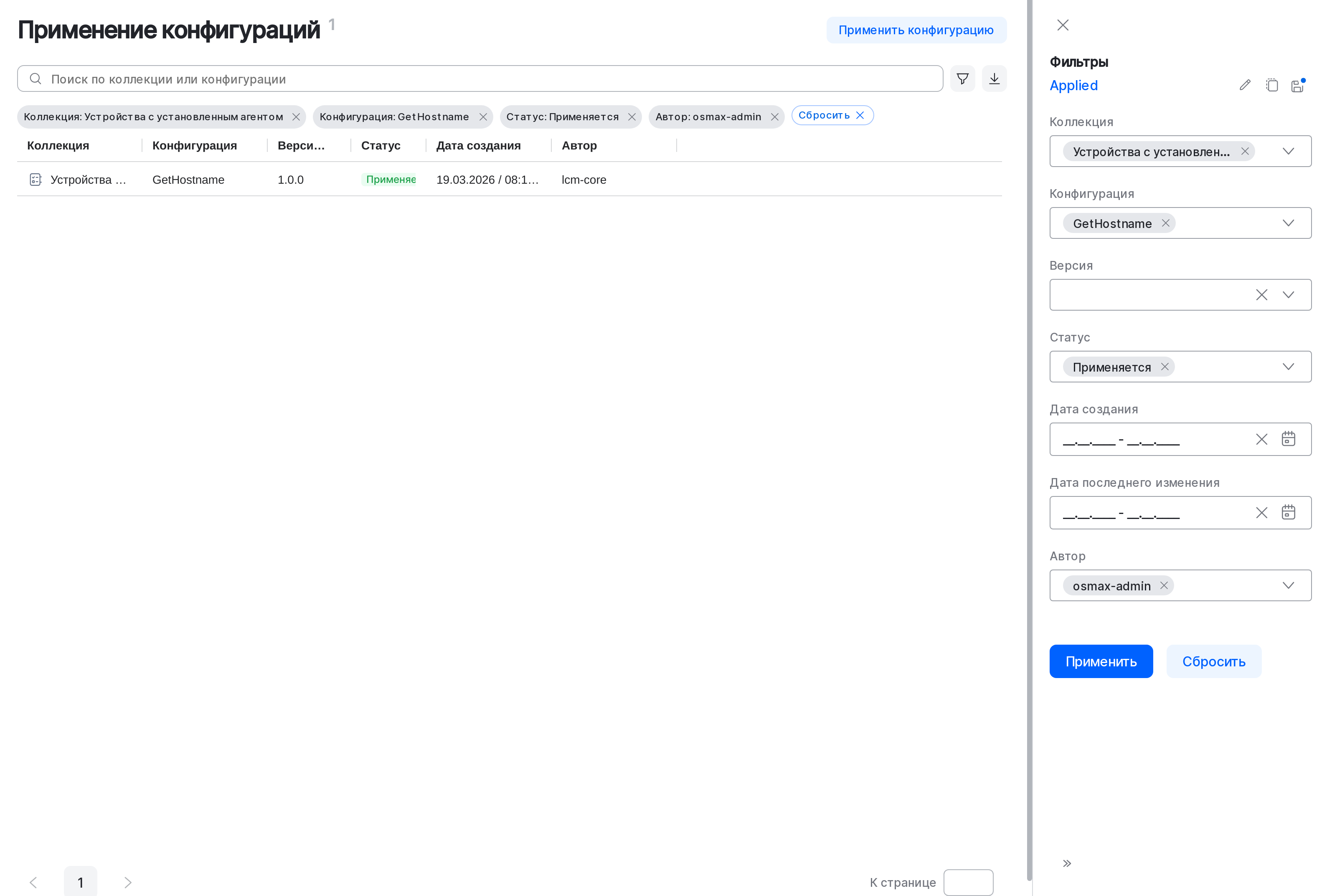Remove the Применяется tag in Статус field
Screen dimensions: 1332x896
1165,366
